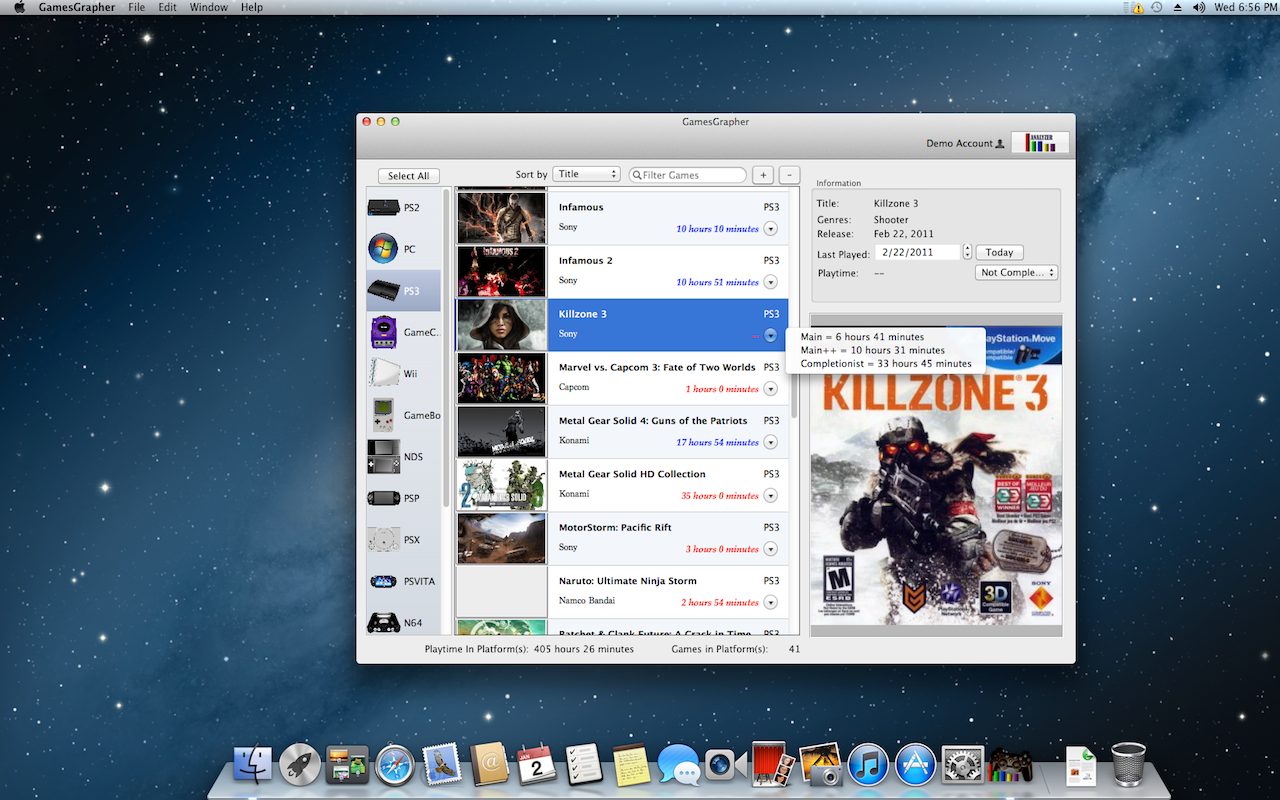Open GamesGrapher dock icon

[x=1010, y=766]
